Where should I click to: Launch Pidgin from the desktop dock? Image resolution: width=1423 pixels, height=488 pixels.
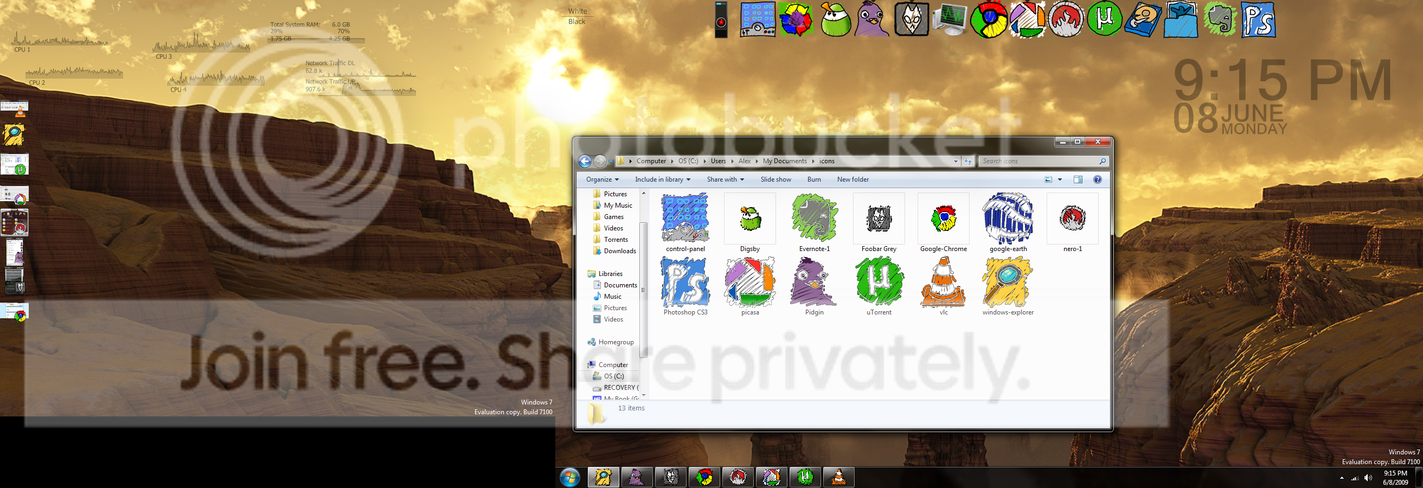pyautogui.click(x=870, y=19)
